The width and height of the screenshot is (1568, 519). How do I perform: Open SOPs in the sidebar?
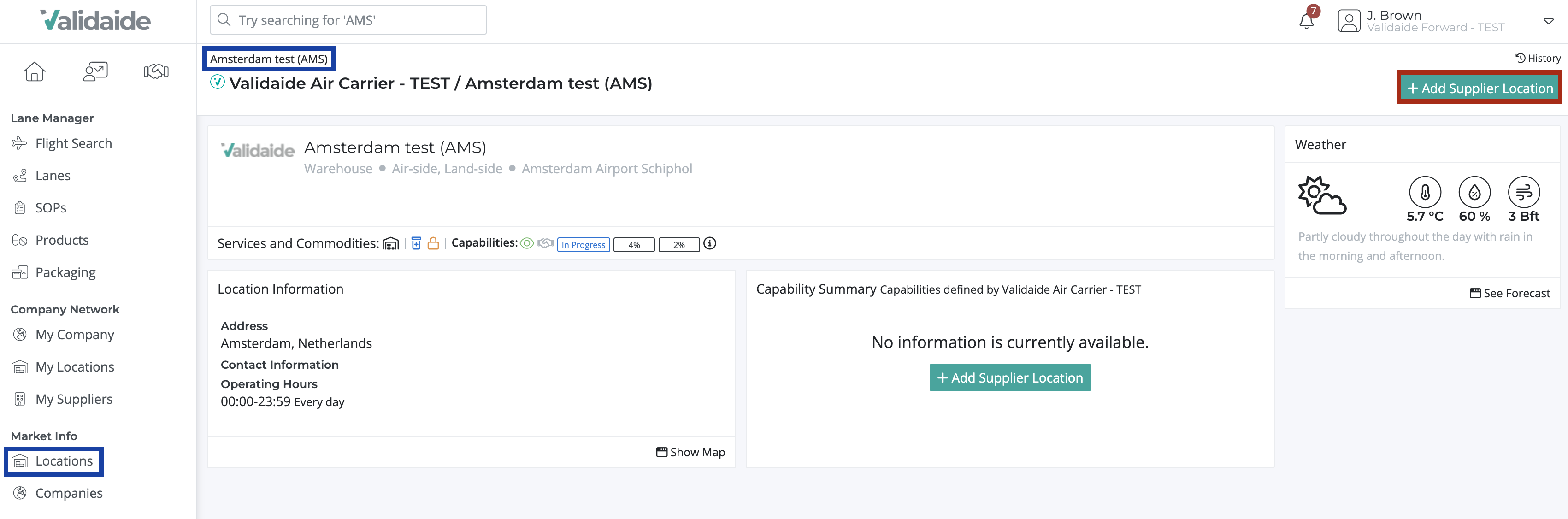(x=51, y=207)
